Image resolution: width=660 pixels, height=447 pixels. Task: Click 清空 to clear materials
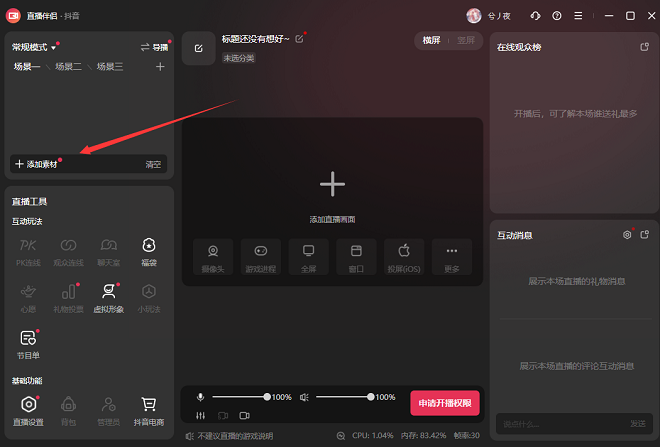pyautogui.click(x=153, y=165)
